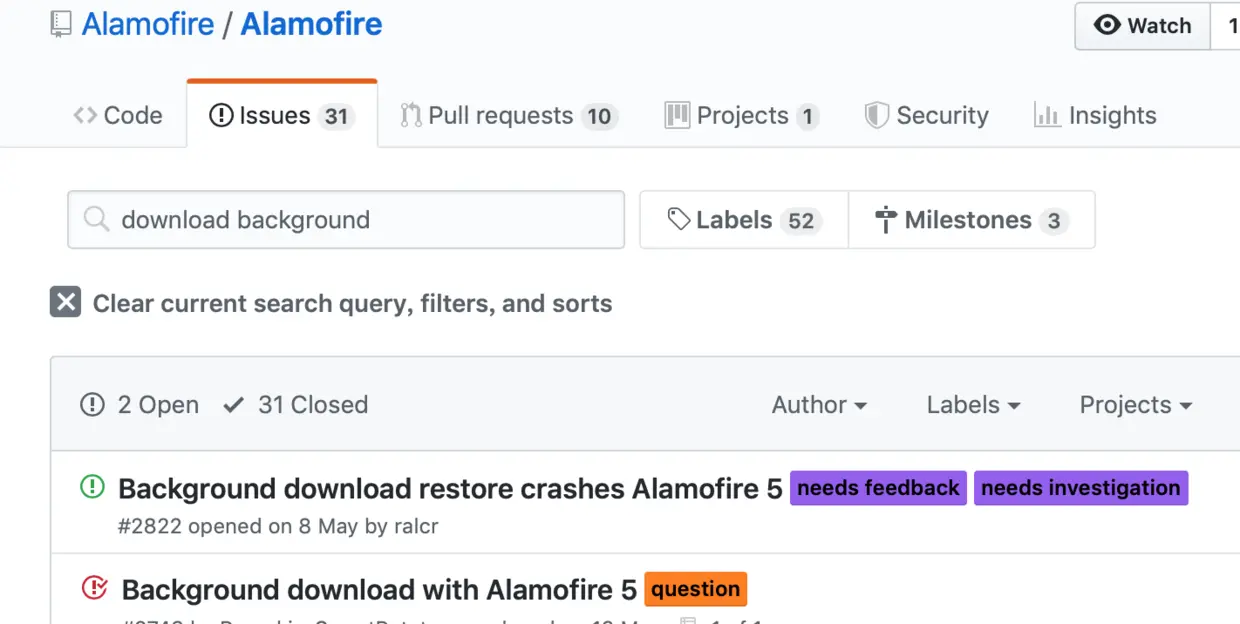1240x624 pixels.
Task: Click the search magnifier icon
Action: point(96,219)
